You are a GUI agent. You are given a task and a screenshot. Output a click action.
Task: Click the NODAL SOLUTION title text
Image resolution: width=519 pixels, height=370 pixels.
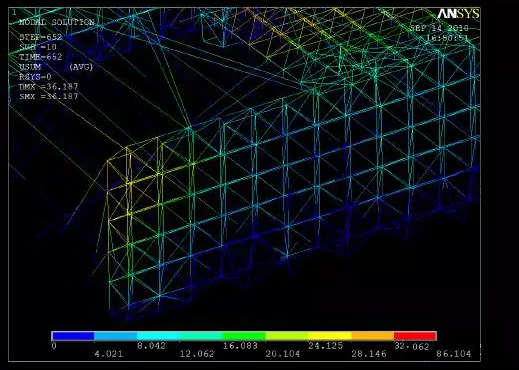pyautogui.click(x=57, y=22)
